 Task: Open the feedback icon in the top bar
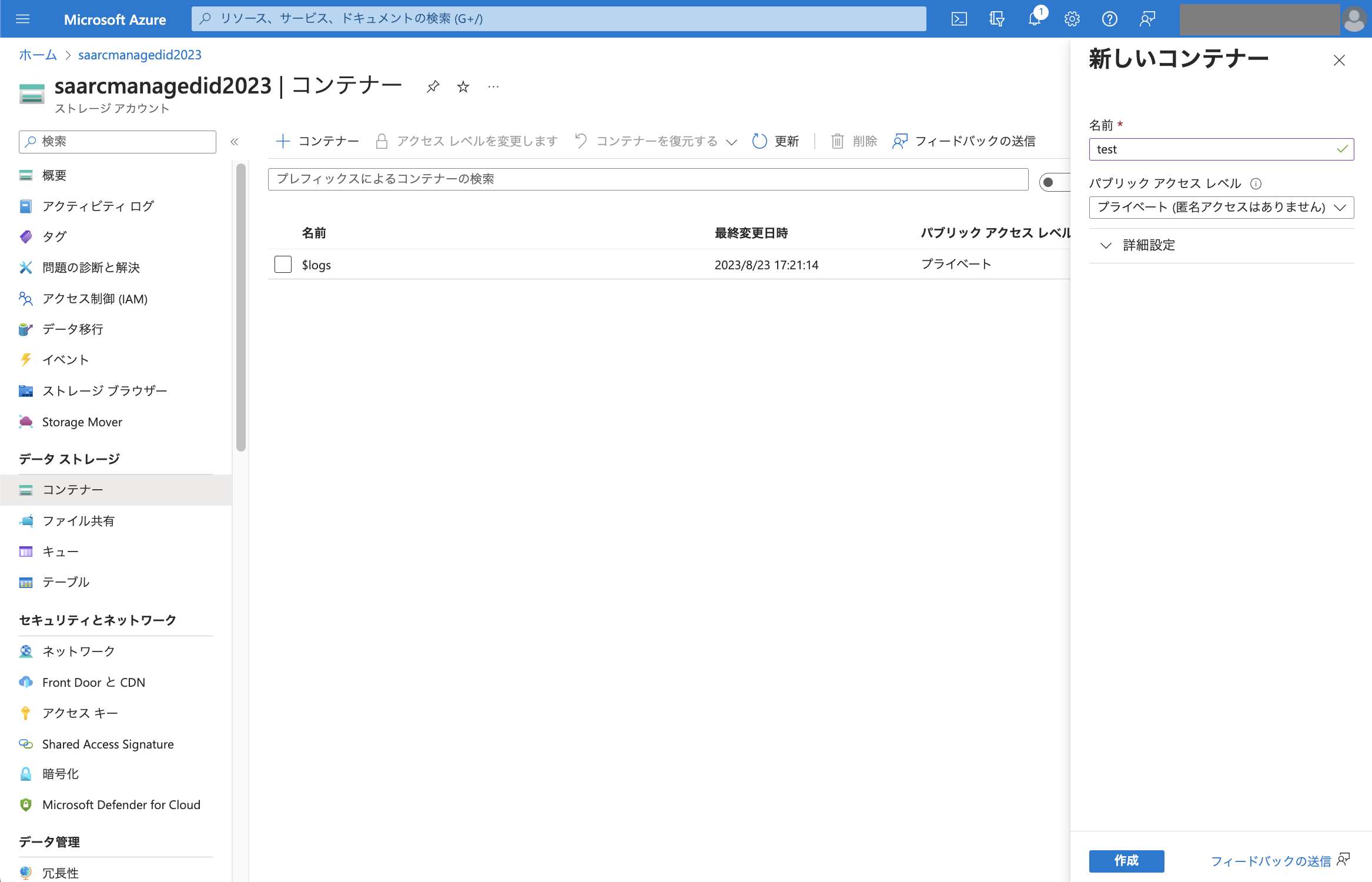(x=1147, y=19)
